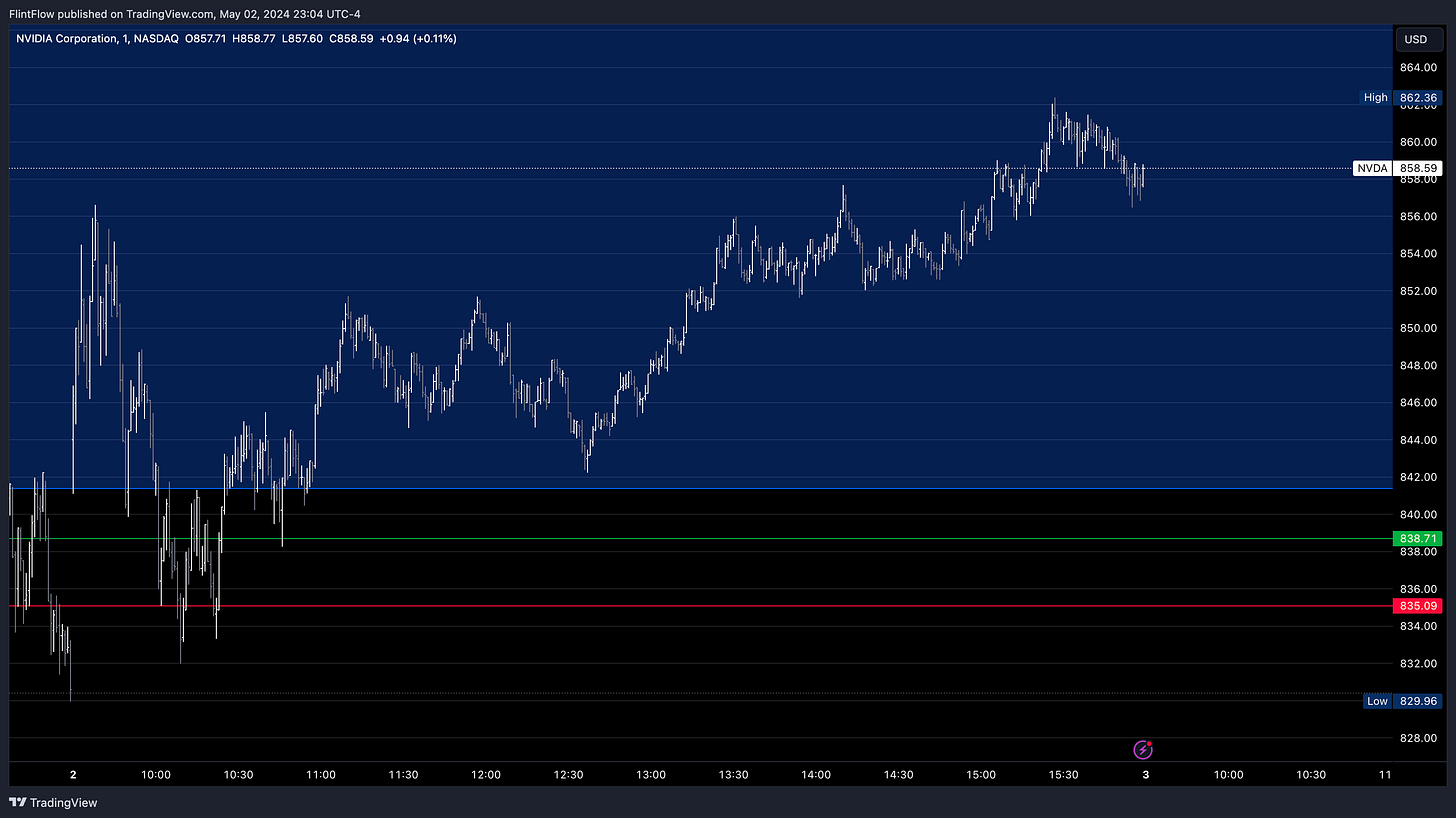
Task: Click the 864.00 price axis label
Action: click(1417, 68)
